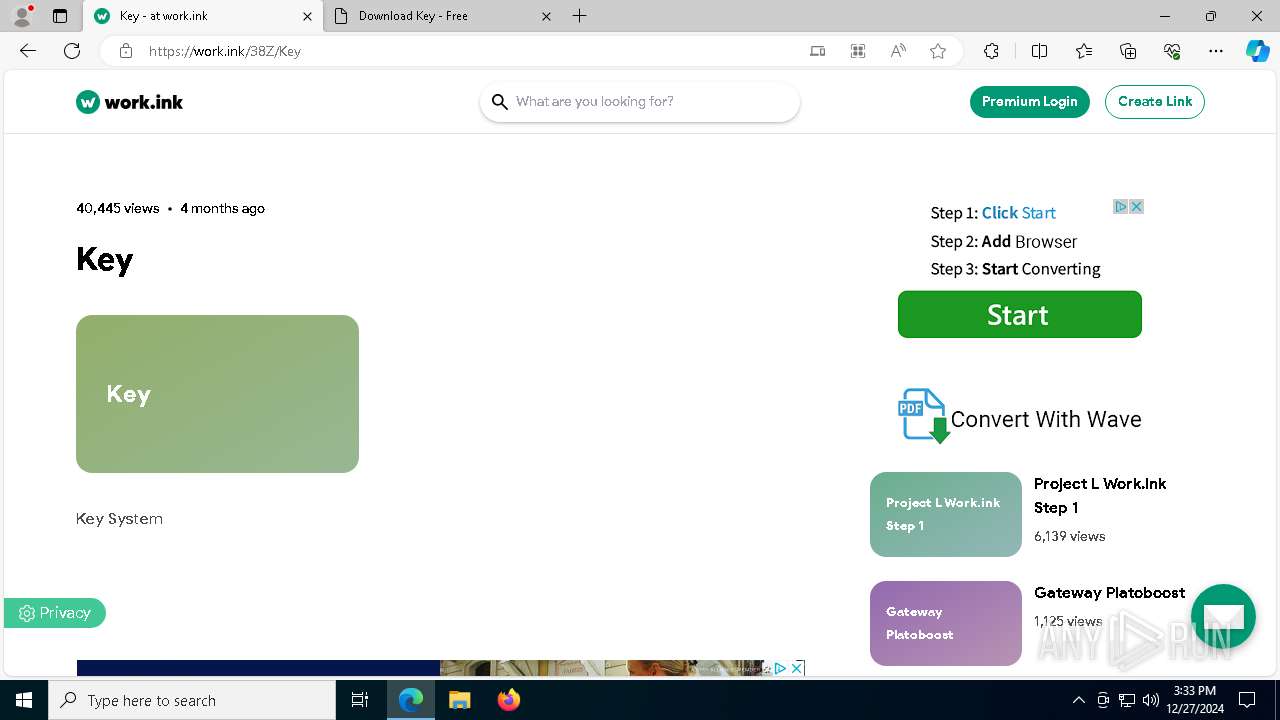Viewport: 1280px width, 720px height.
Task: Click the Convert With Wave text
Action: (1046, 420)
